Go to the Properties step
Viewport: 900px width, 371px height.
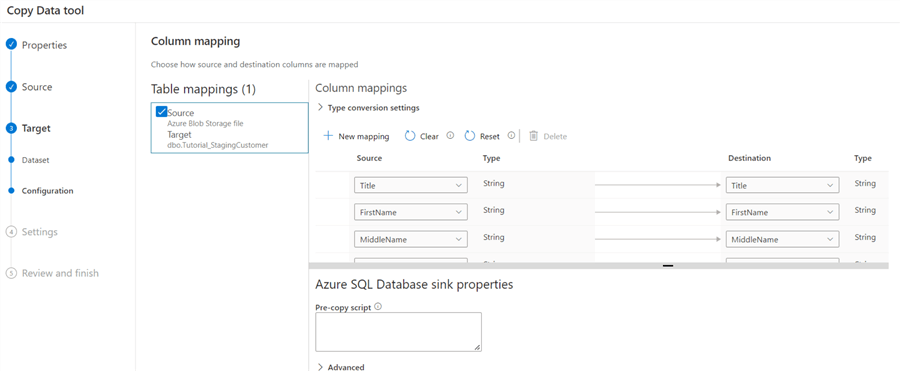tap(44, 45)
